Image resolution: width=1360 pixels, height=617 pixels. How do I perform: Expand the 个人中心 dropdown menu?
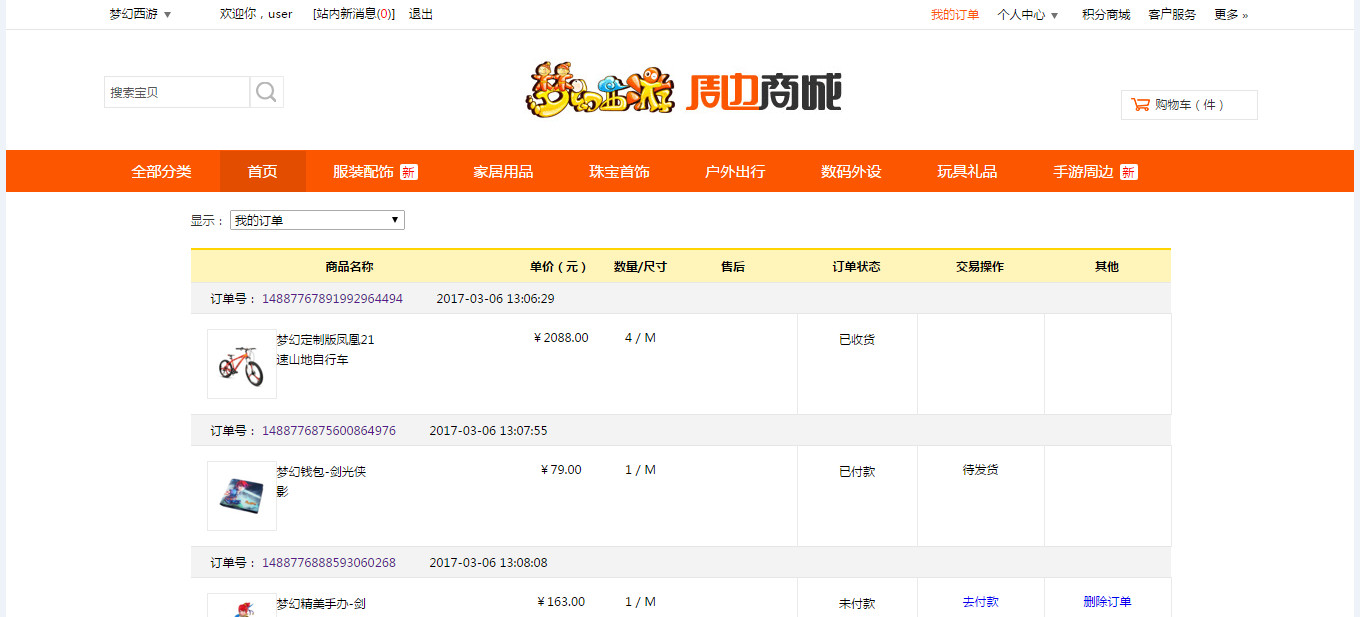pyautogui.click(x=1028, y=15)
